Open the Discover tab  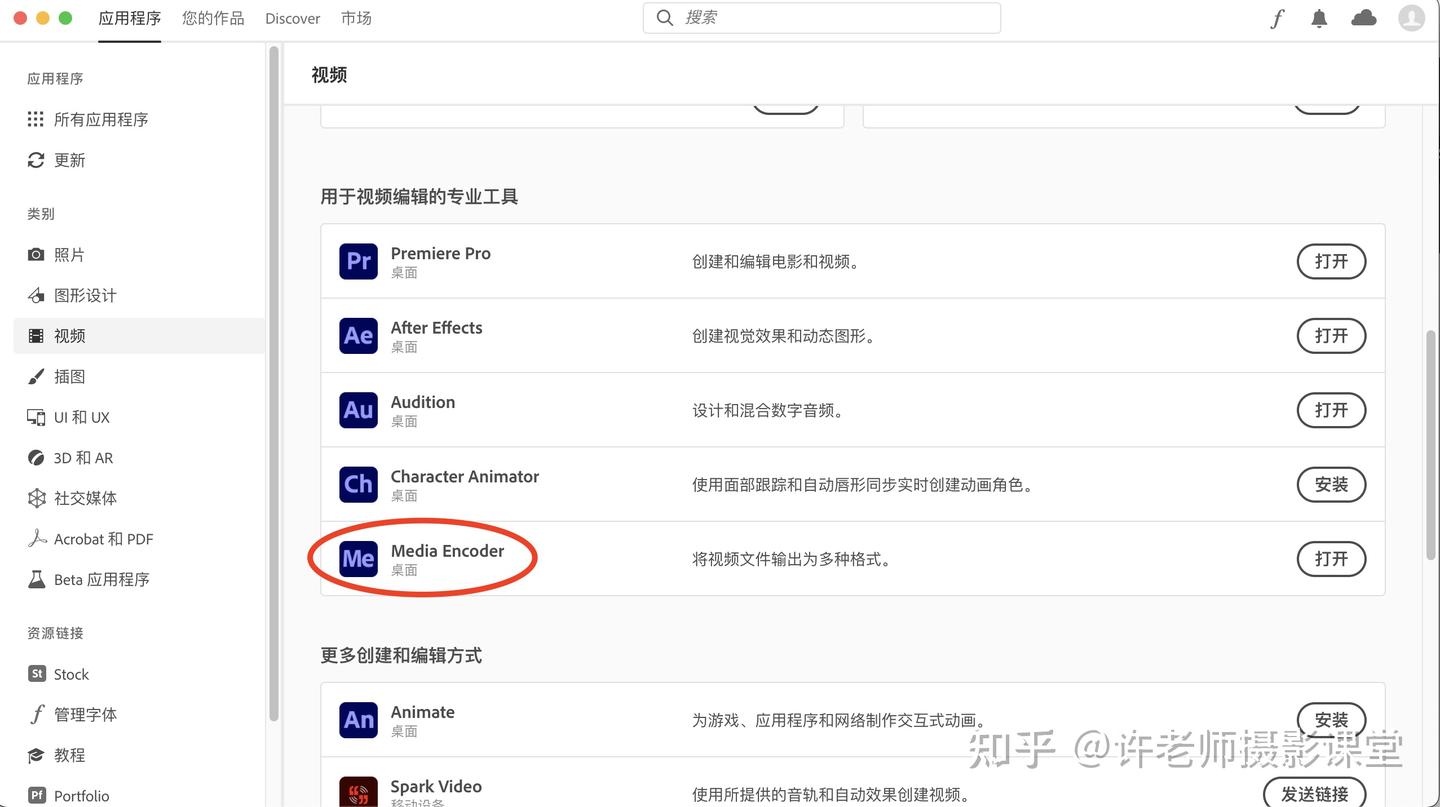[x=292, y=18]
